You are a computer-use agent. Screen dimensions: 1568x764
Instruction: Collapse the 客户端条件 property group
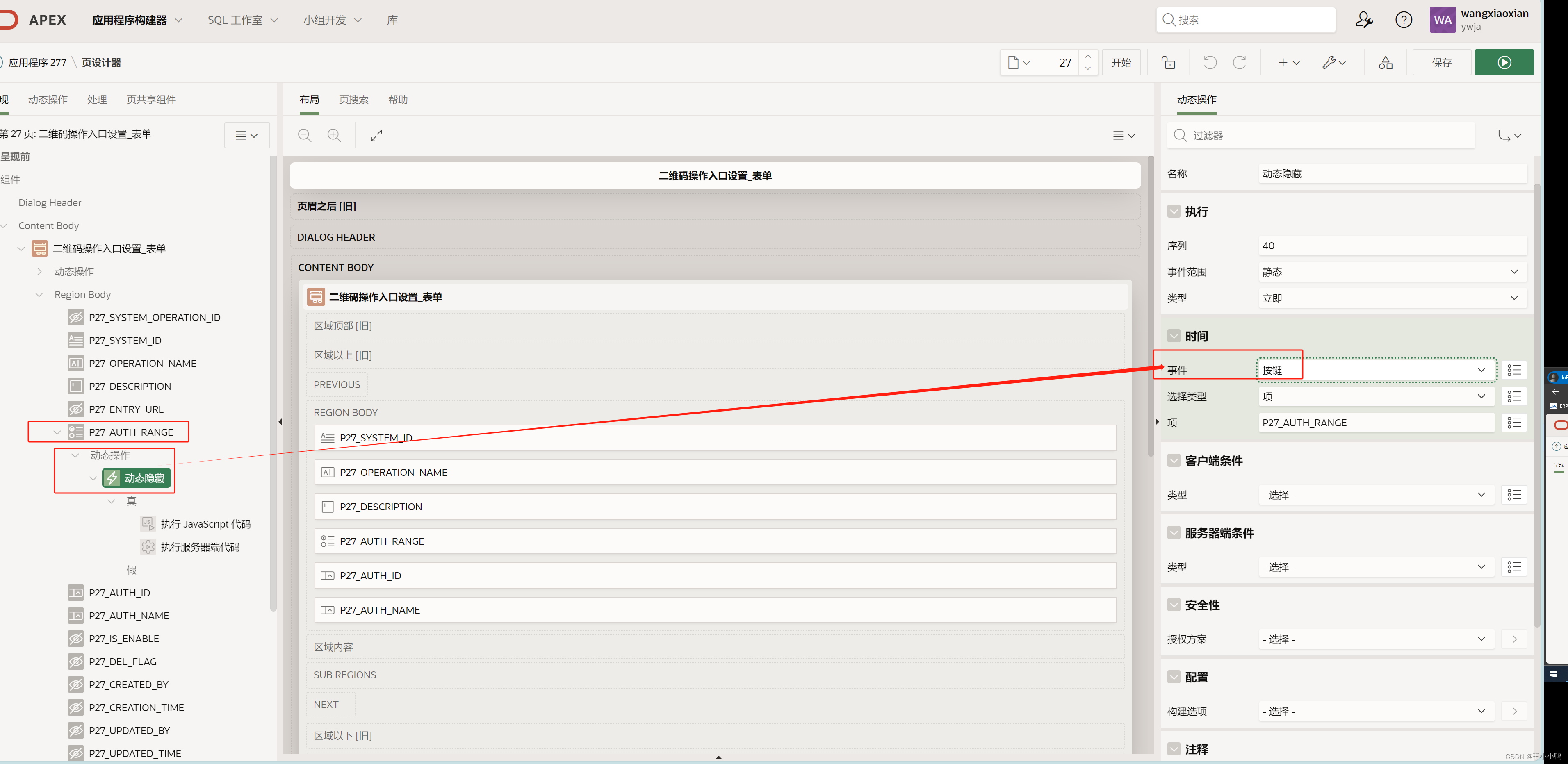point(1174,460)
